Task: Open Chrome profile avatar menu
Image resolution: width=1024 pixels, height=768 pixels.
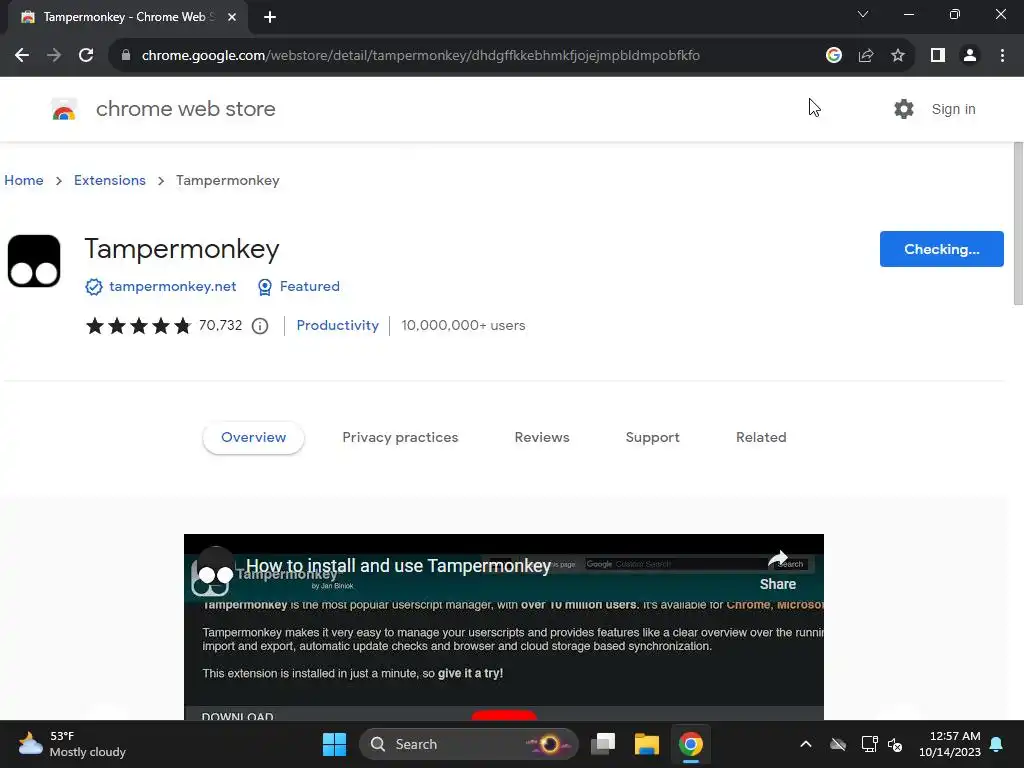Action: pos(970,56)
